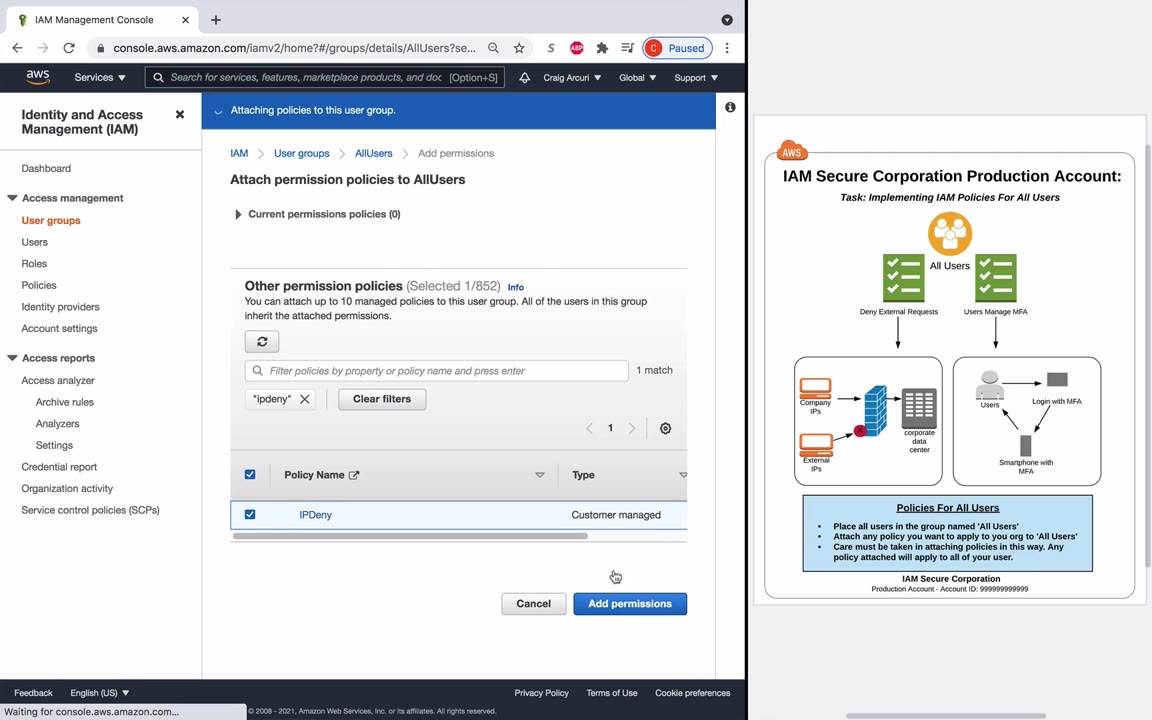Screen dimensions: 1152x720
Task: Open Dashboard in IAM sidebar
Action: tap(46, 168)
